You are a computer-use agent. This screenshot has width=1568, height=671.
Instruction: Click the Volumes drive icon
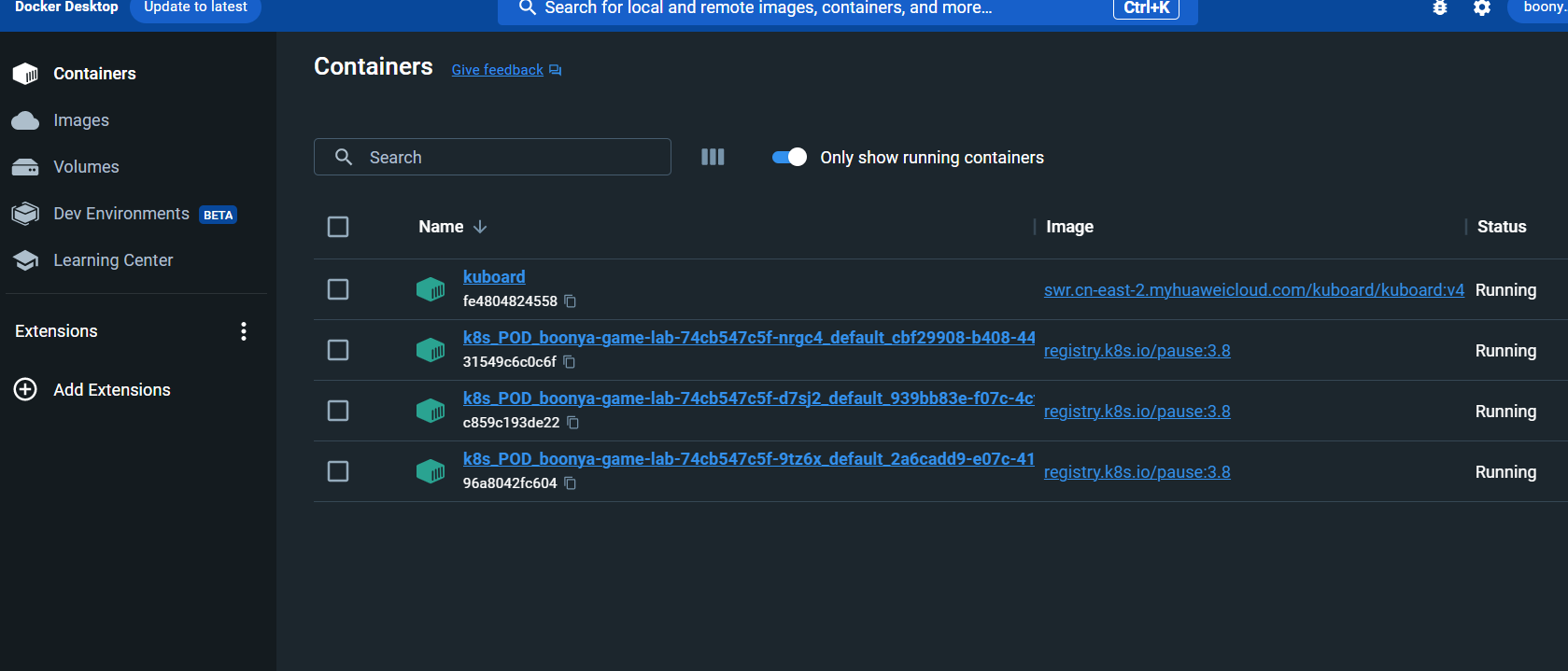click(x=25, y=167)
